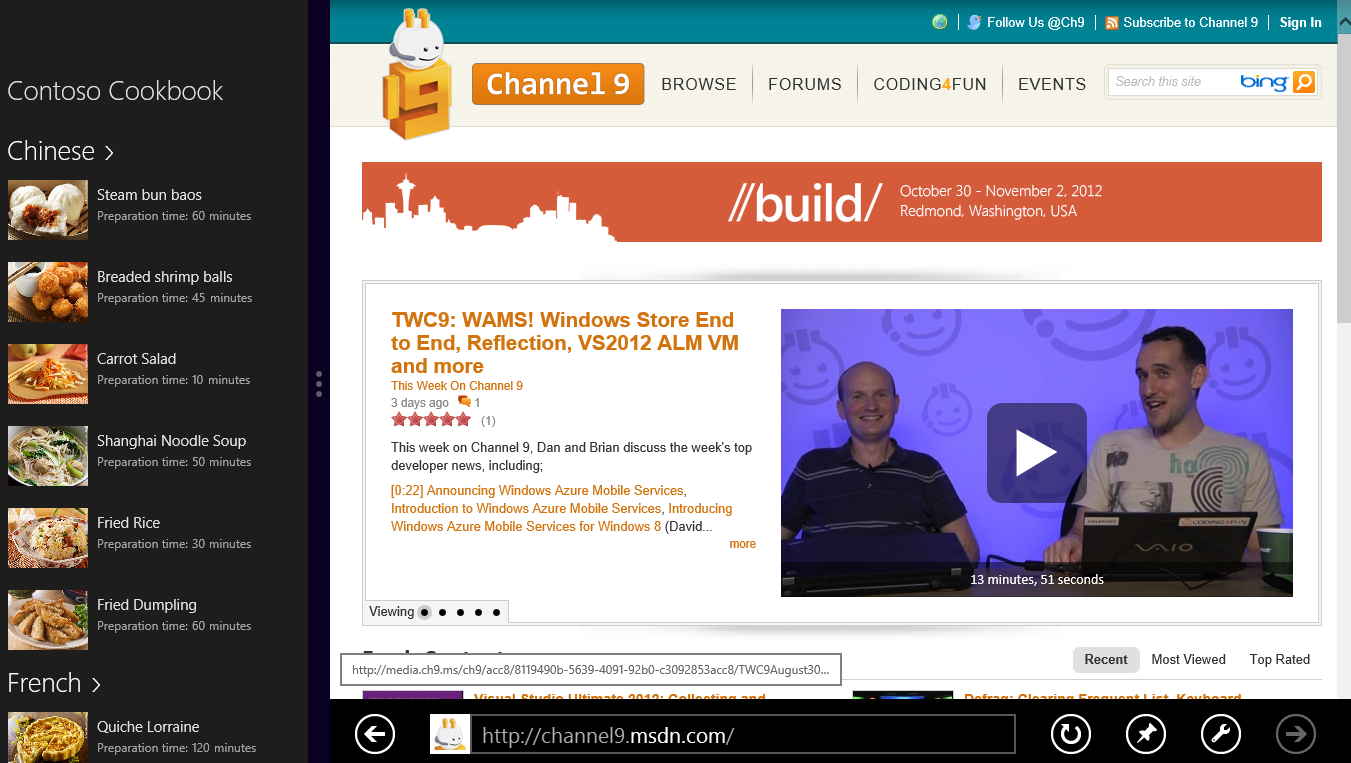Viewport: 1351px width, 763px height.
Task: Click the Channel 9 mascot logo
Action: pyautogui.click(x=418, y=74)
